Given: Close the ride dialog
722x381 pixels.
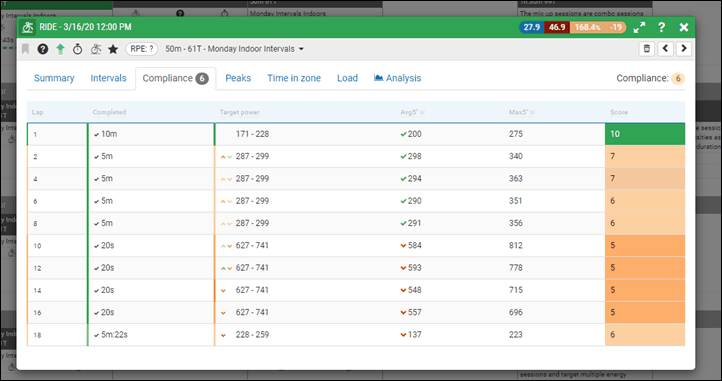Looking at the screenshot, I should point(684,27).
